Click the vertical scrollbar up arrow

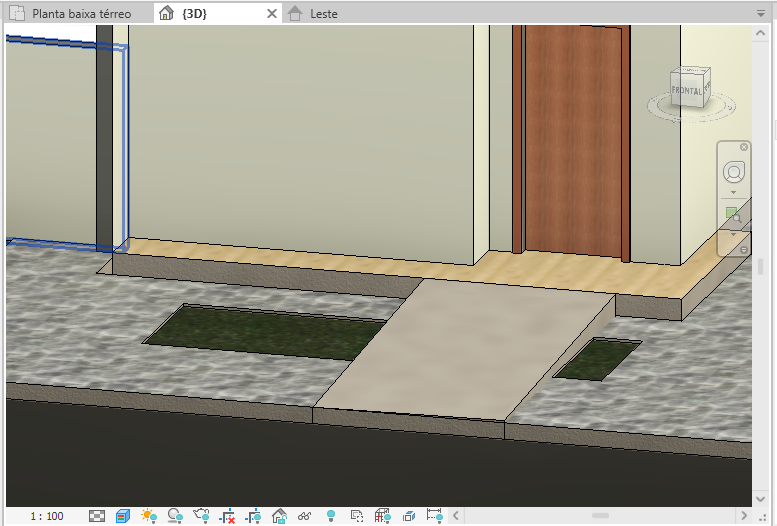click(761, 33)
